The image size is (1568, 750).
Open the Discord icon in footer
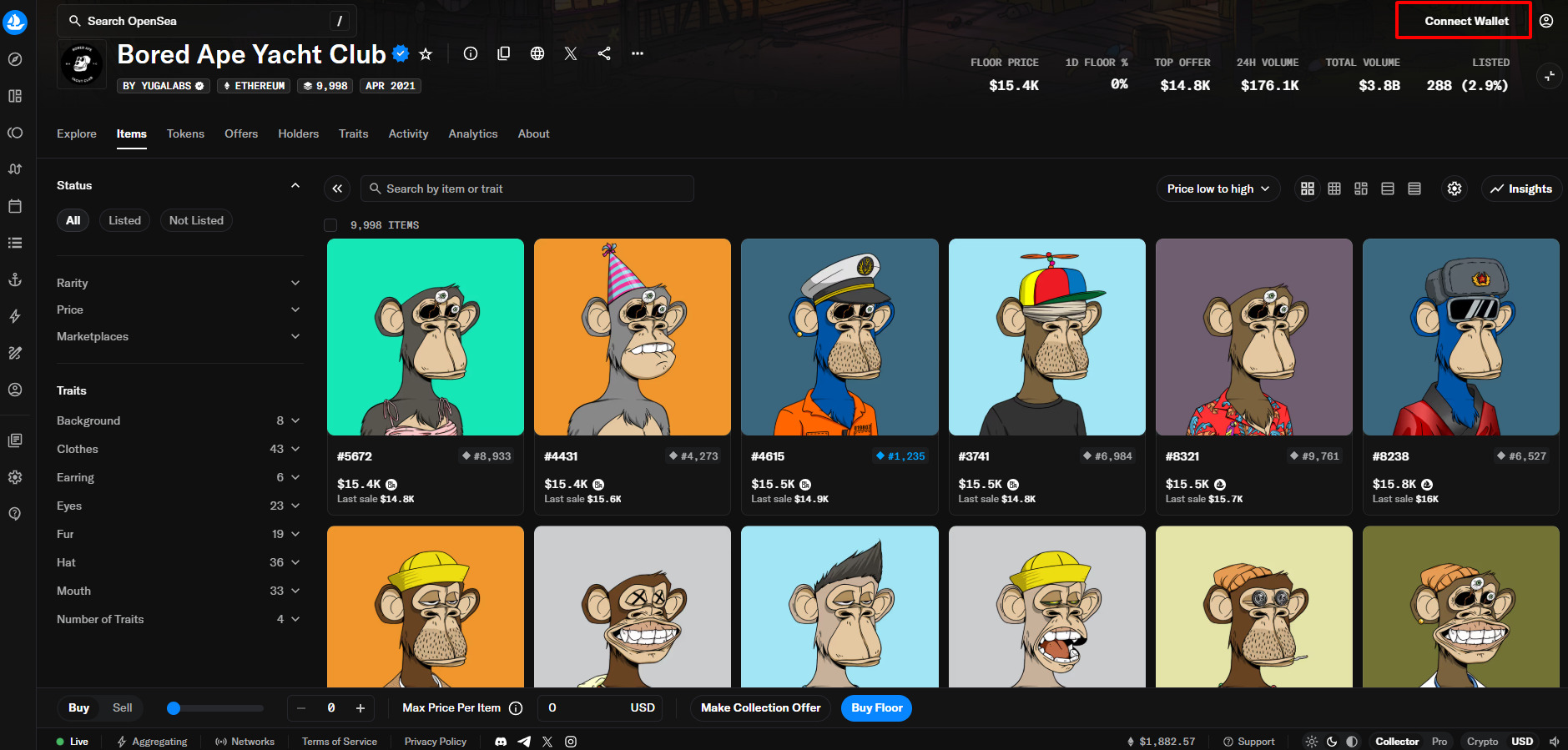(x=501, y=742)
